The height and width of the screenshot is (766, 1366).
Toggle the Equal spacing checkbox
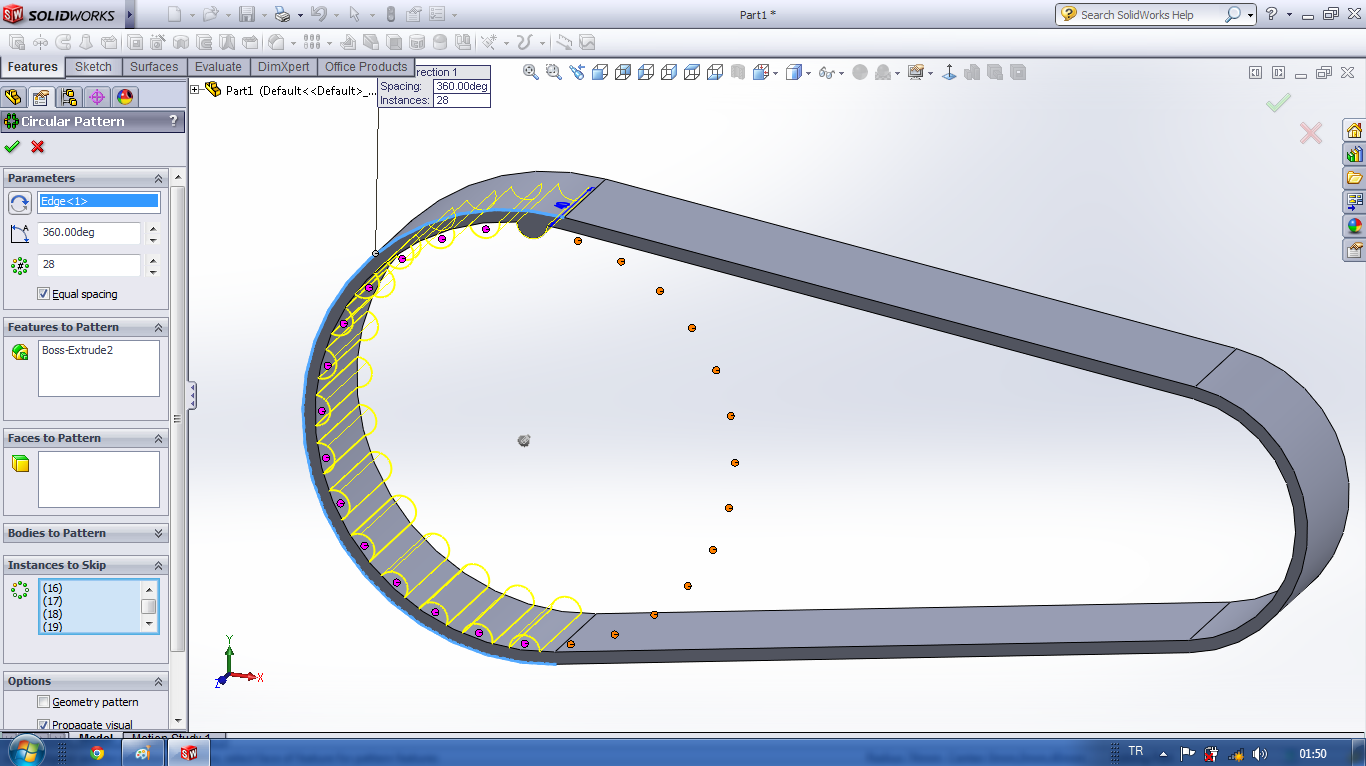tap(44, 294)
